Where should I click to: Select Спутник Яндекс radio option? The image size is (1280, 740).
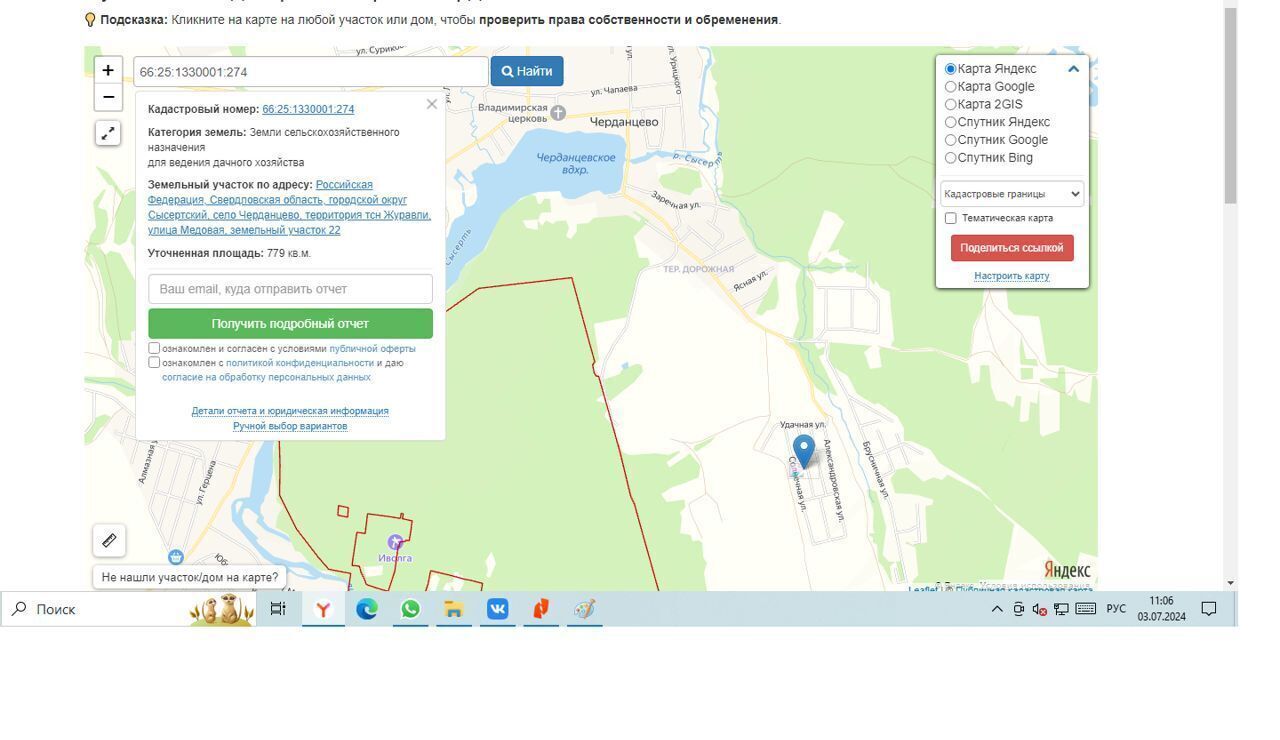pos(951,122)
